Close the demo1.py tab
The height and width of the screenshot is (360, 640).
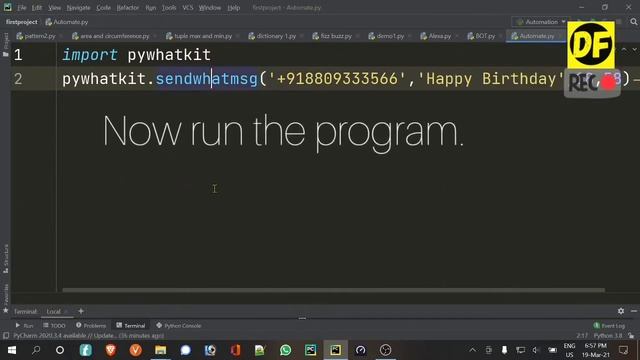coord(409,36)
